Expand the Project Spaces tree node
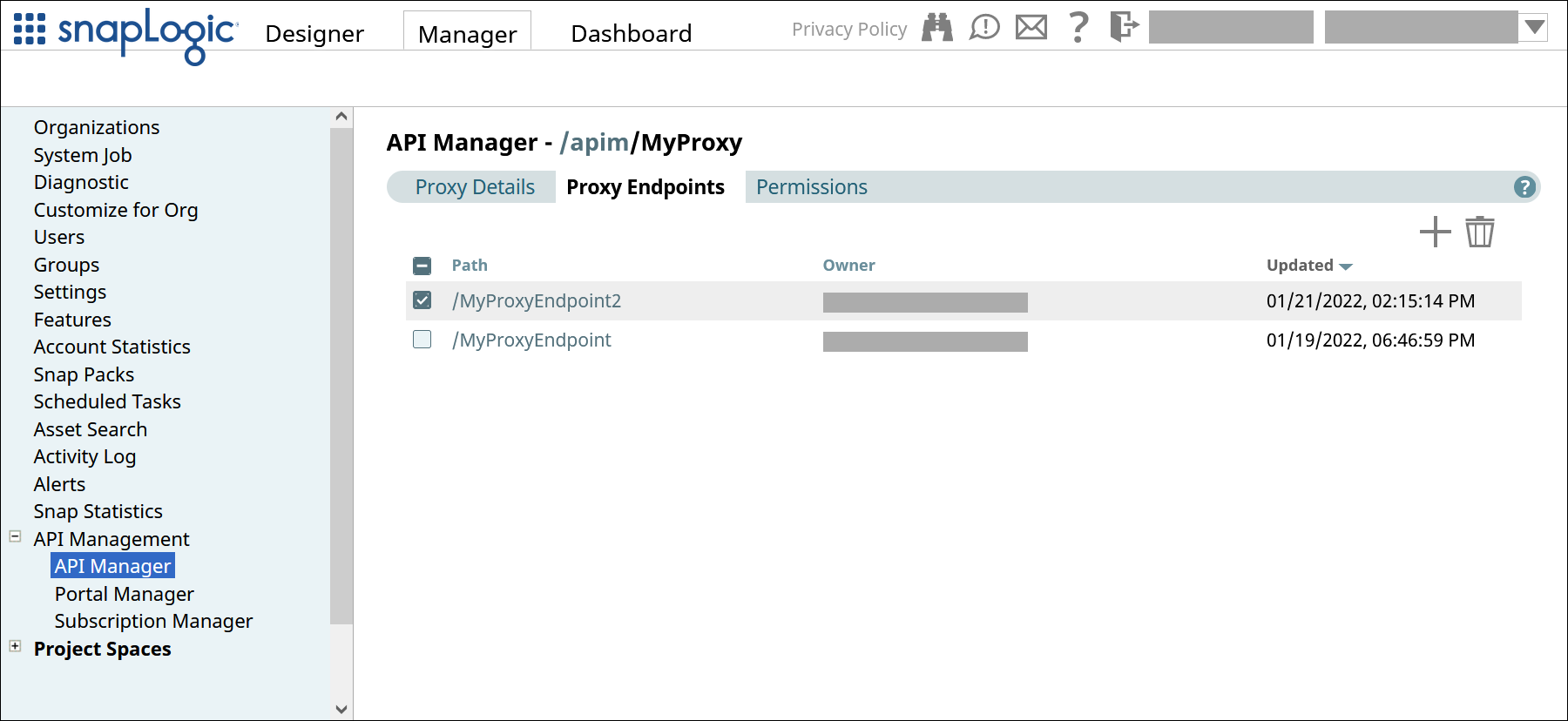1568x721 pixels. pos(15,646)
